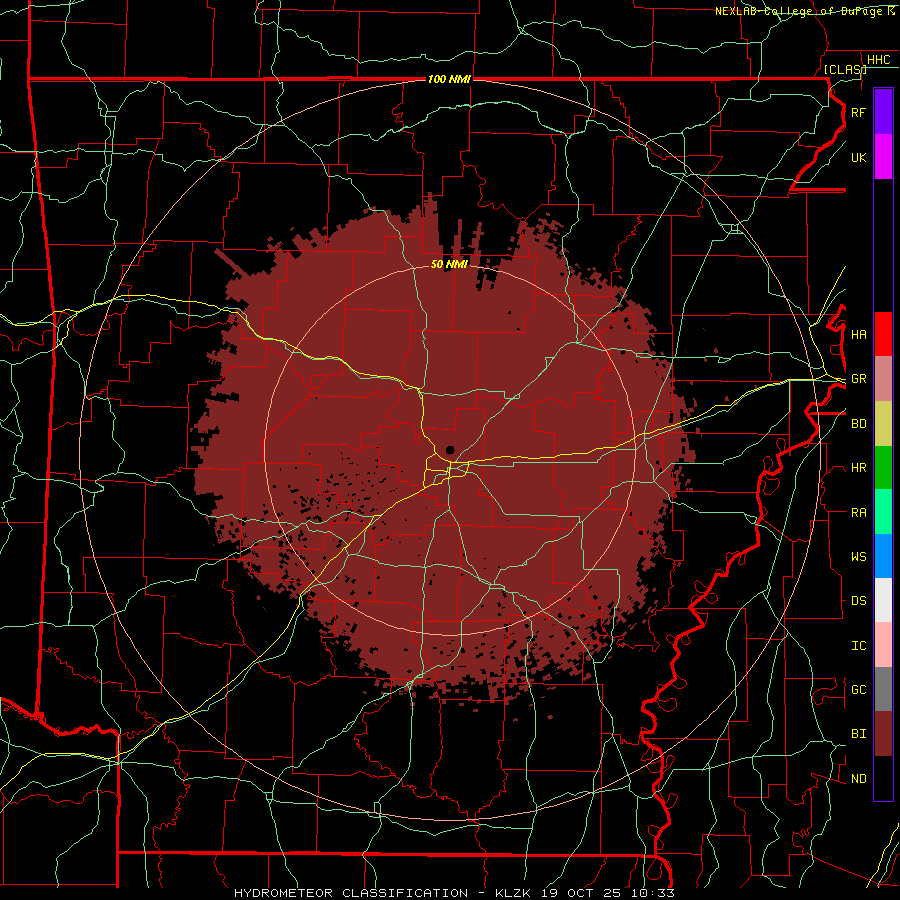This screenshot has width=900, height=900.
Task: Click the 'BI' legend label text
Action: coord(858,734)
